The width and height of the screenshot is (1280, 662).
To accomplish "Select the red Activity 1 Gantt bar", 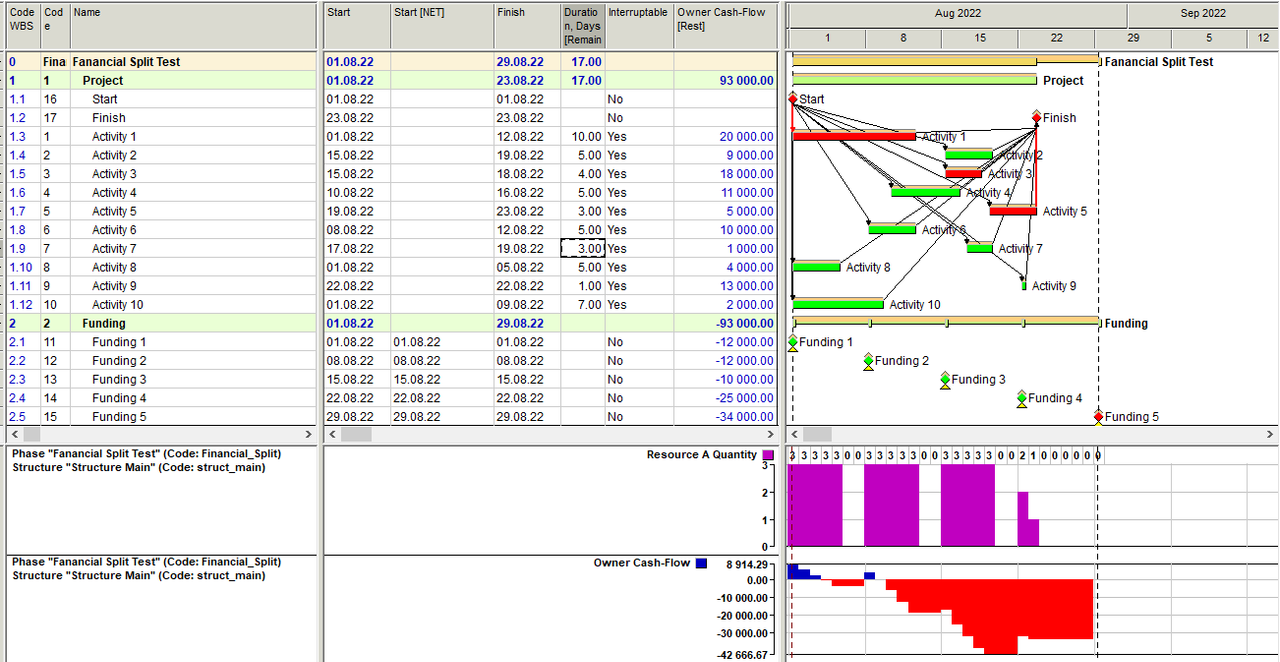I will (x=854, y=136).
